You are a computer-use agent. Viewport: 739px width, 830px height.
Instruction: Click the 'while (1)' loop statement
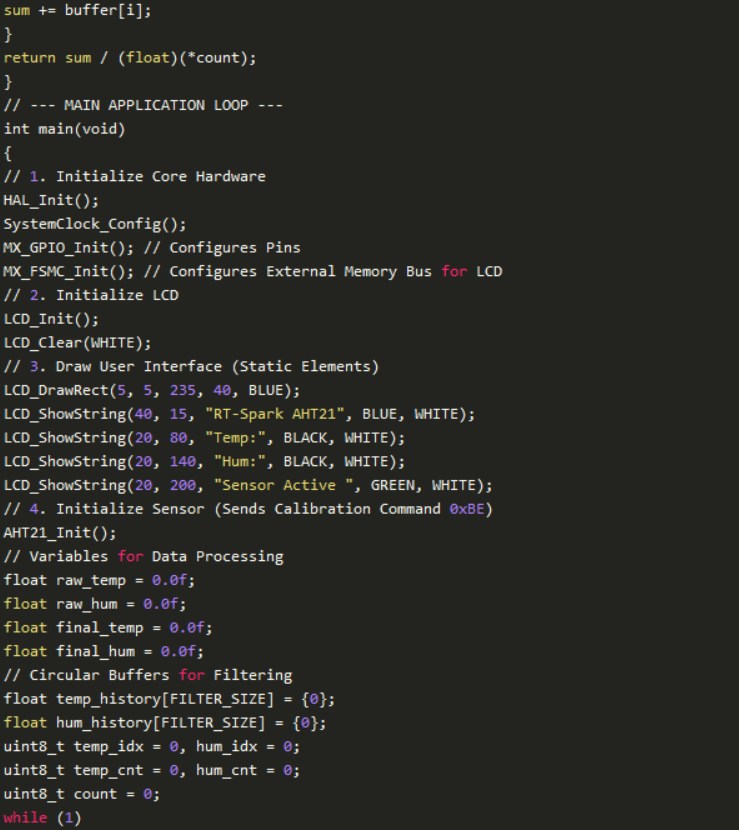coord(40,818)
